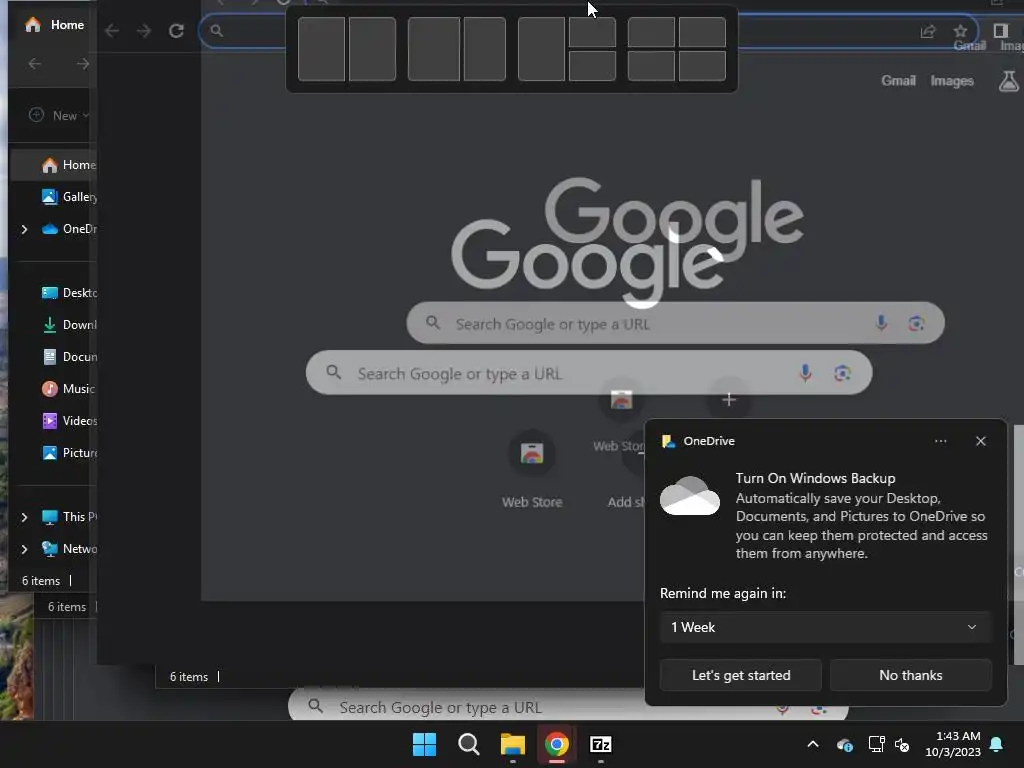This screenshot has width=1024, height=768.
Task: Open network status tray icon
Action: click(876, 744)
